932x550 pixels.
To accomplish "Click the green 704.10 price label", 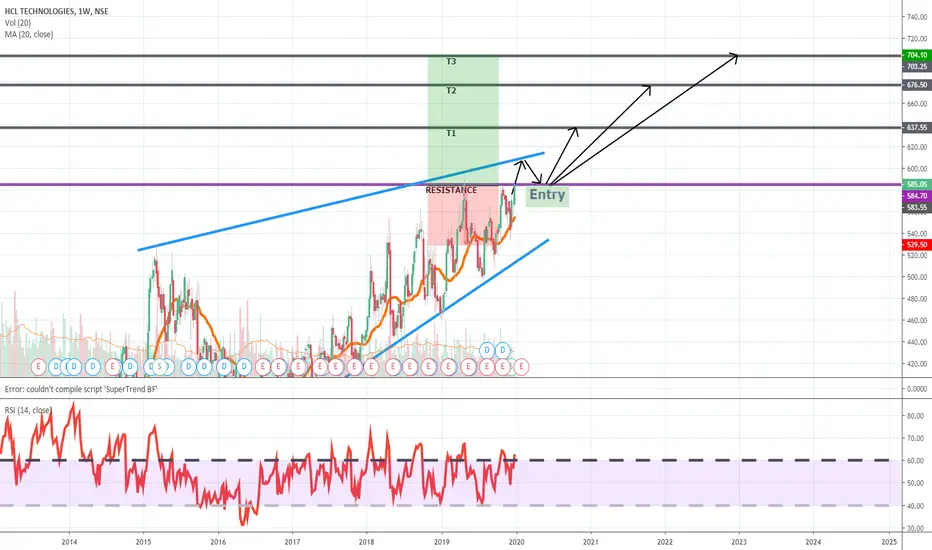I will pos(917,55).
